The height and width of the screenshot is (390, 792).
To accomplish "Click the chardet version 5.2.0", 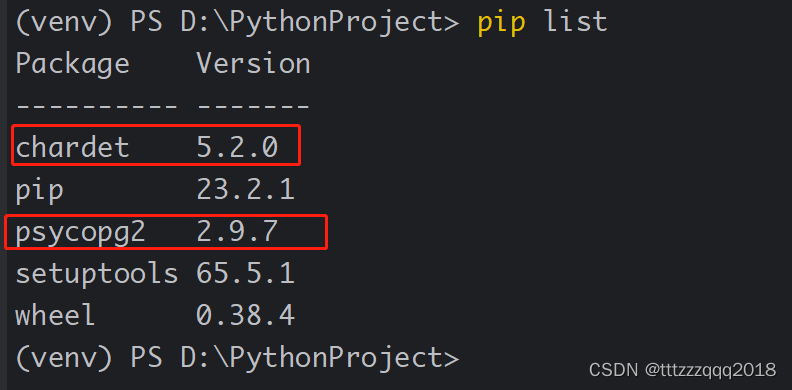I will pyautogui.click(x=237, y=148).
